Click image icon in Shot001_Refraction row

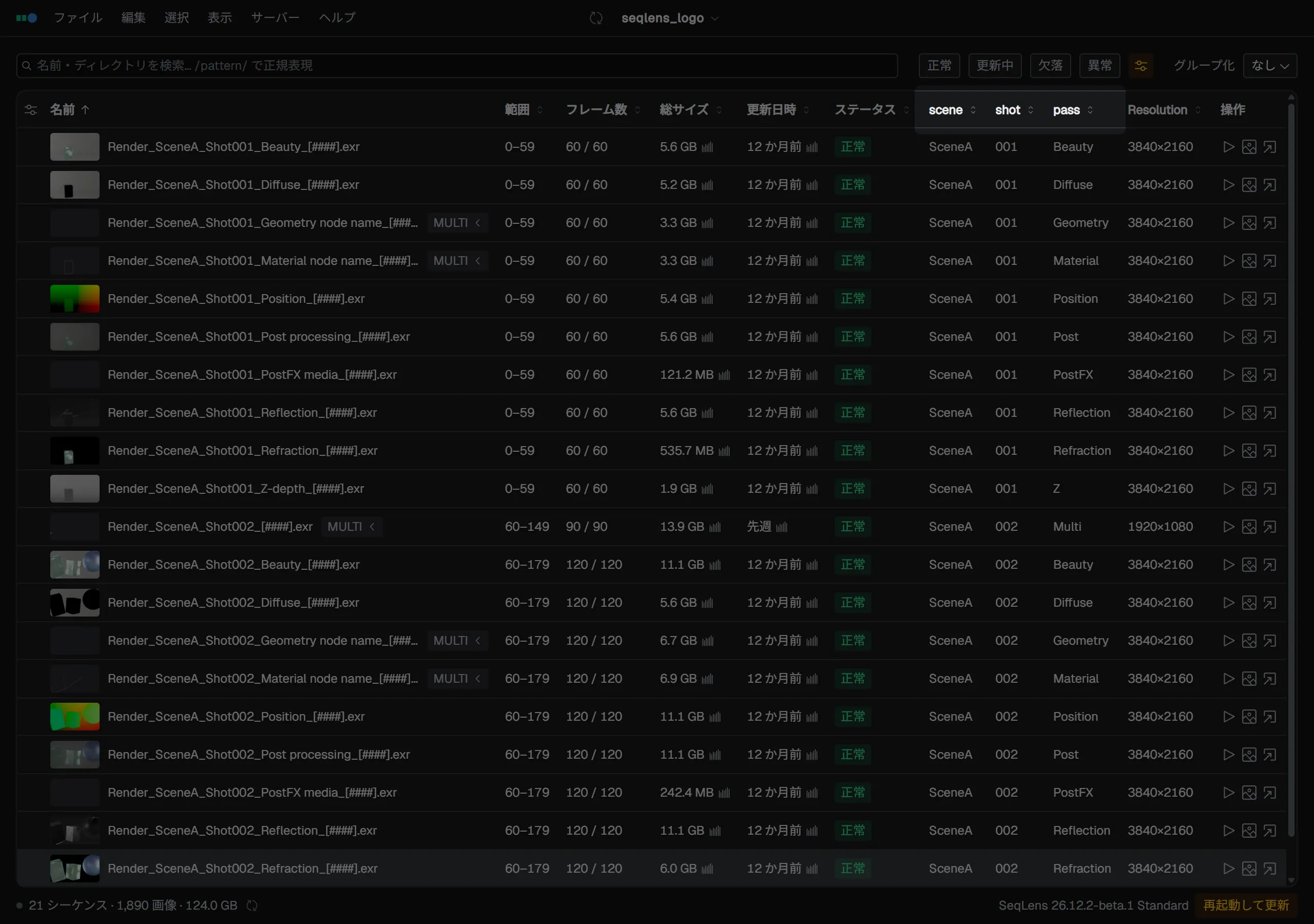tap(1249, 451)
